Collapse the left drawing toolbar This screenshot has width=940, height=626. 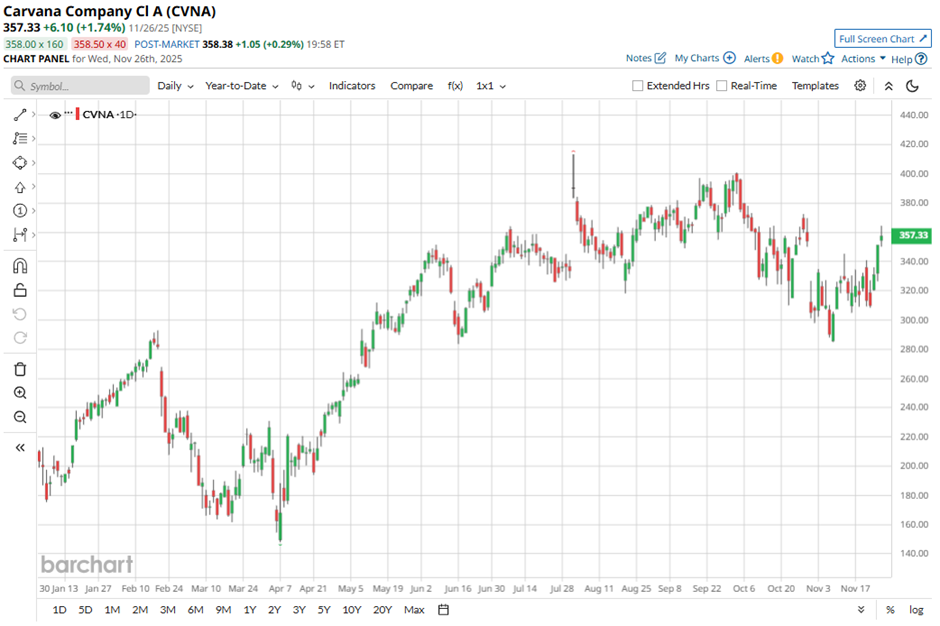point(20,447)
